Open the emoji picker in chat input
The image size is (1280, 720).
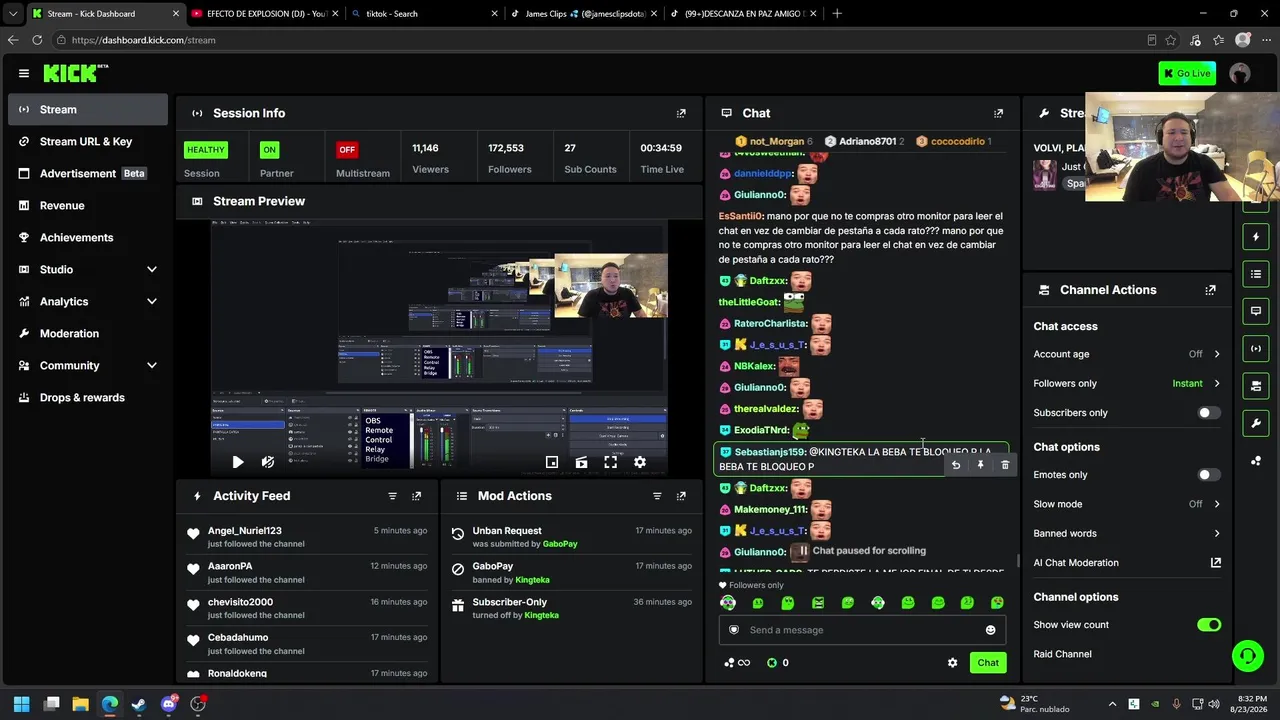pyautogui.click(x=991, y=630)
